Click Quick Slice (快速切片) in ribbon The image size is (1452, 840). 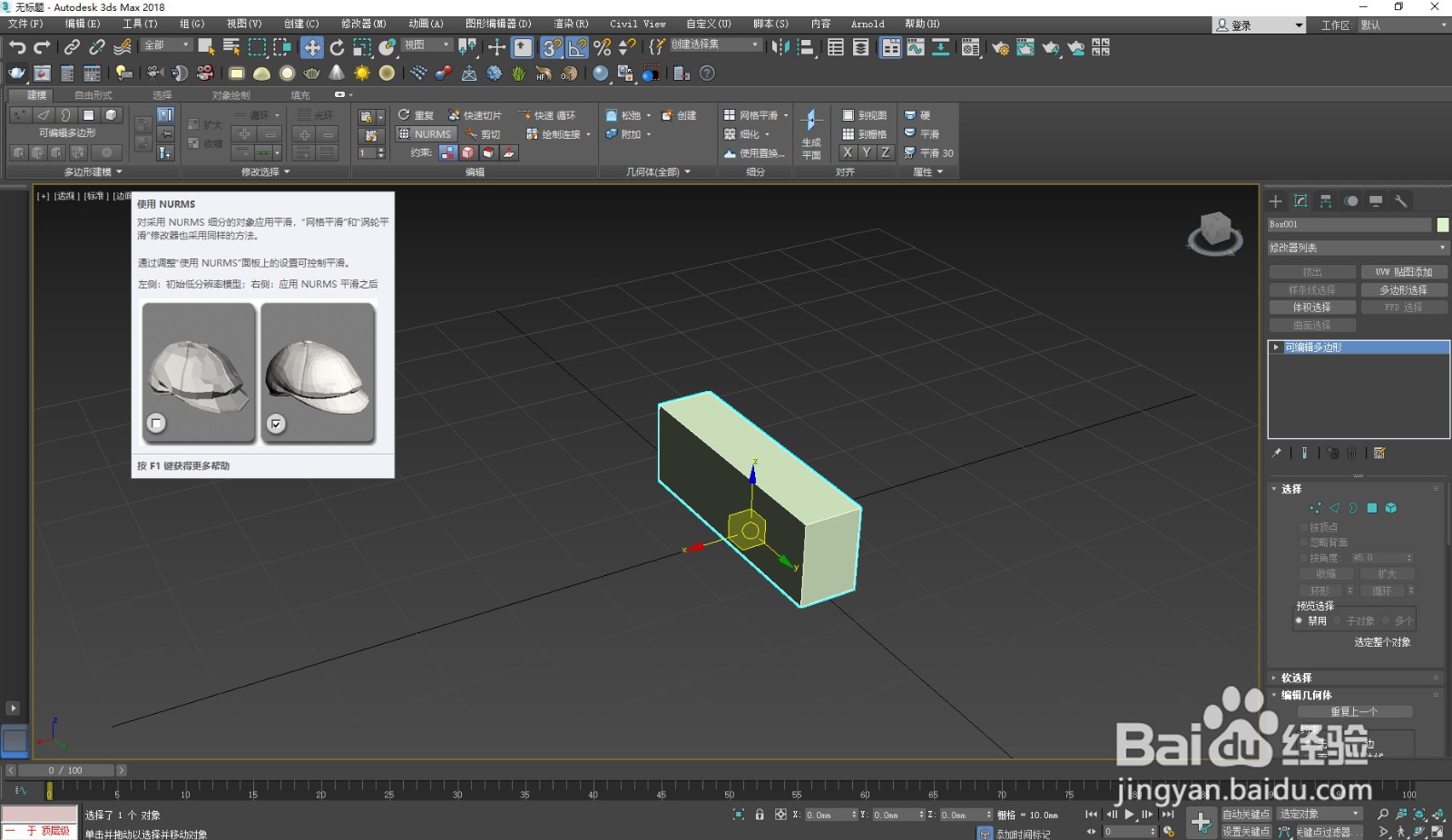(x=475, y=115)
